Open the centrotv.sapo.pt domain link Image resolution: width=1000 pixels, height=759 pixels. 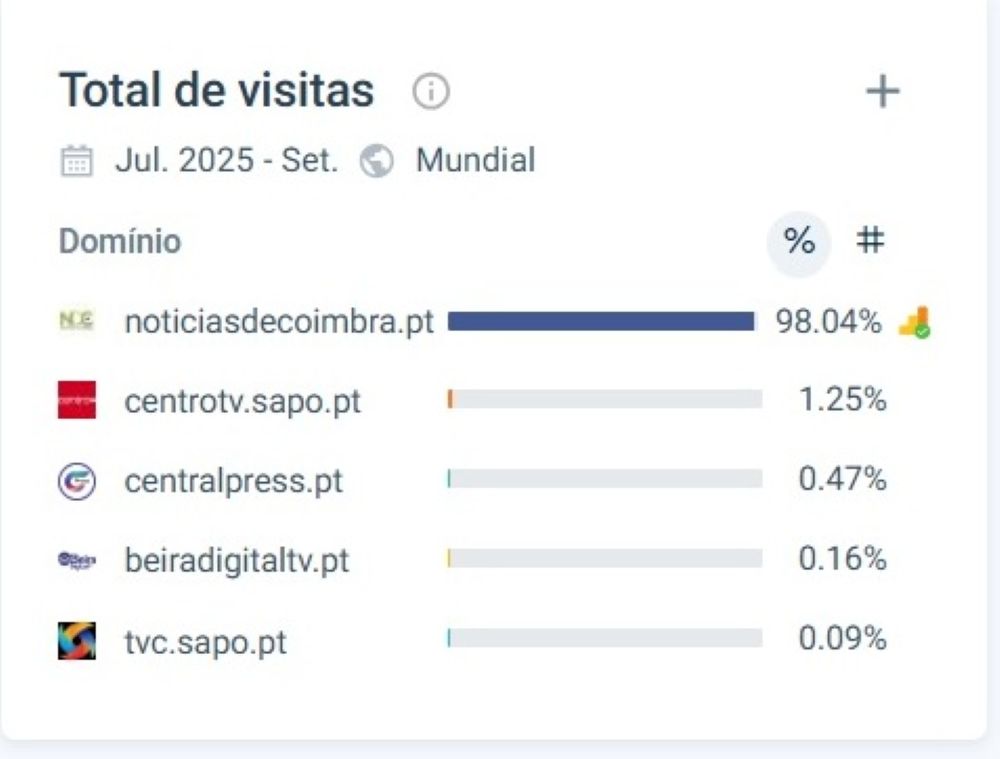pyautogui.click(x=242, y=401)
